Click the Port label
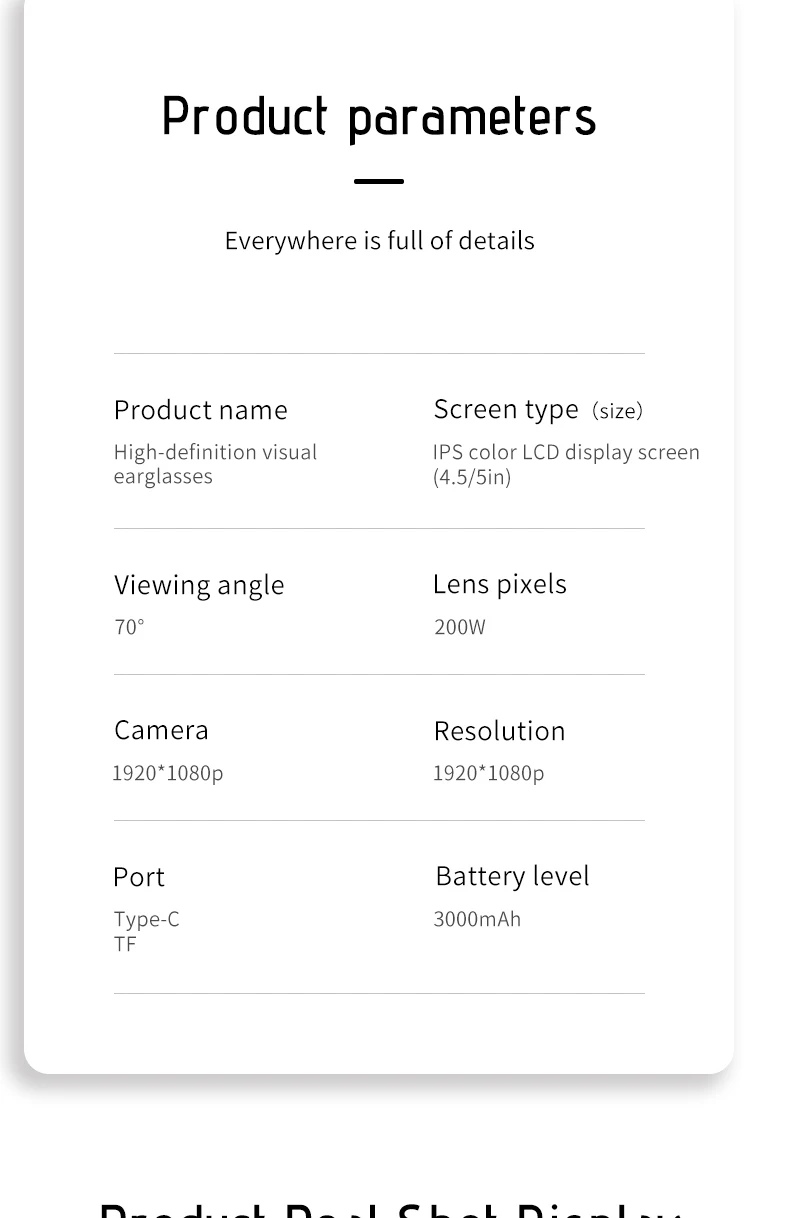Screen dimensions: 790x1218 pos(139,877)
